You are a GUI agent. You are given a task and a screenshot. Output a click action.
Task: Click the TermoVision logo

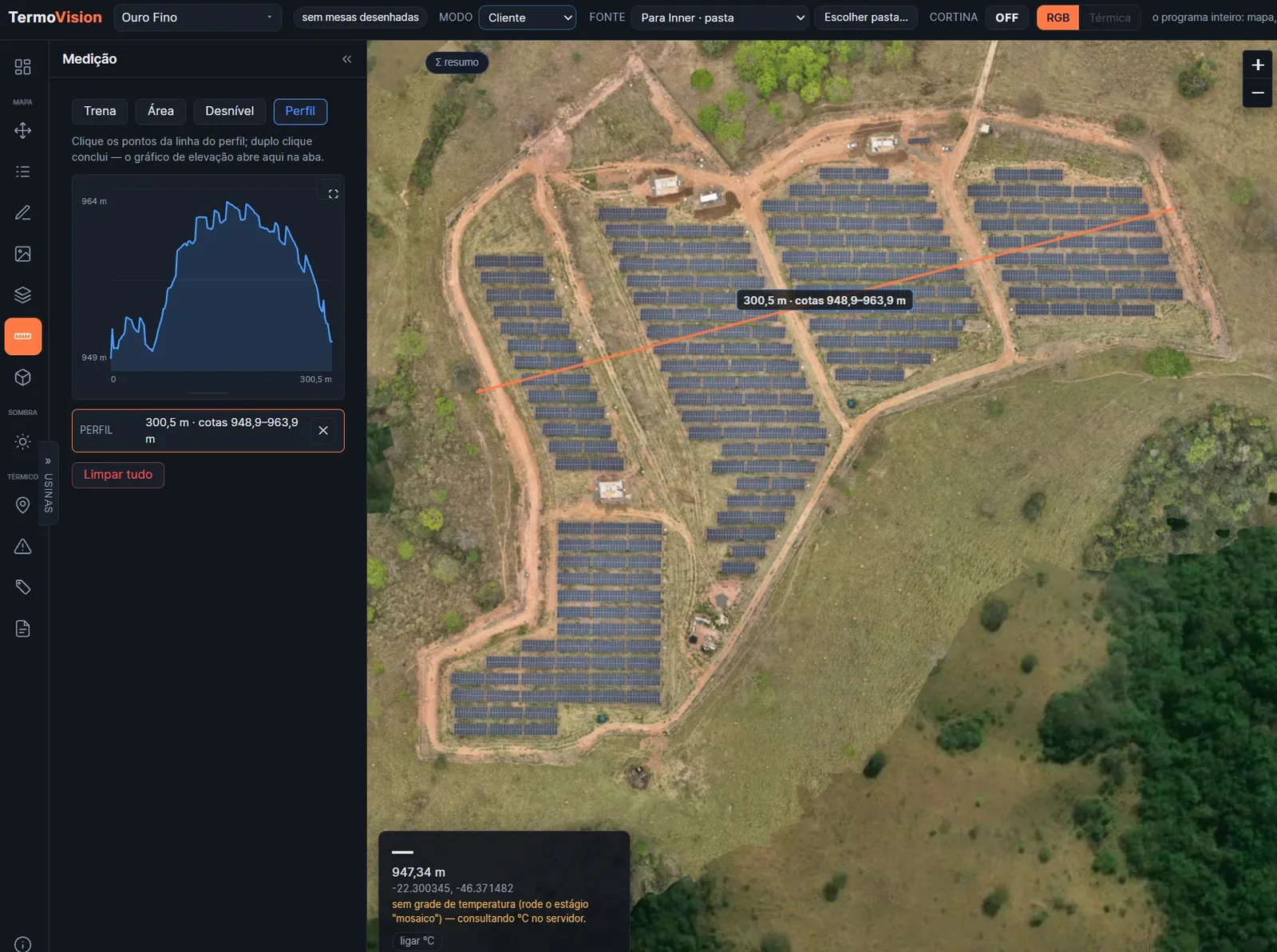[55, 18]
